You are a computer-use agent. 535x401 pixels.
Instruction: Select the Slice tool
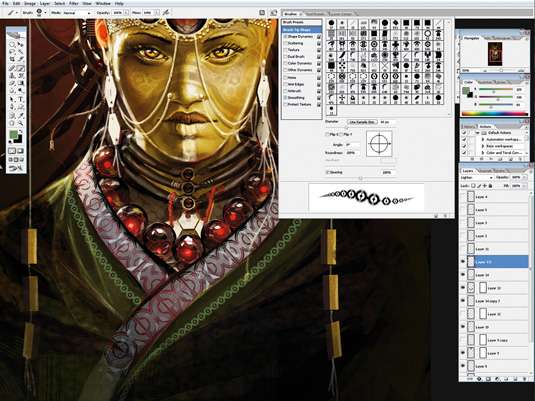tap(21, 59)
